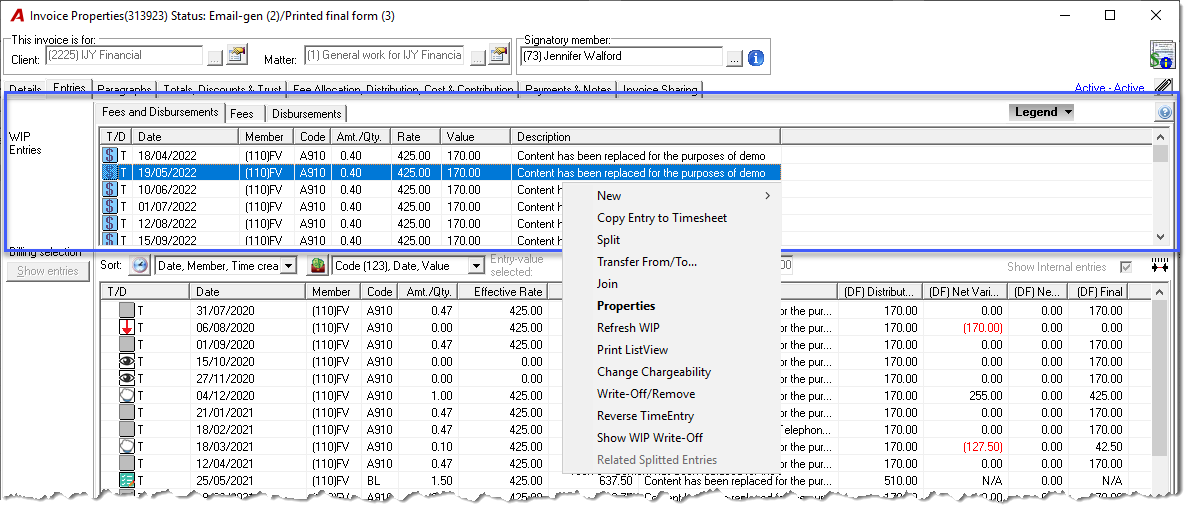The height and width of the screenshot is (511, 1187).
Task: Click the eye icon on the 15/10/2020 row
Action: click(127, 361)
